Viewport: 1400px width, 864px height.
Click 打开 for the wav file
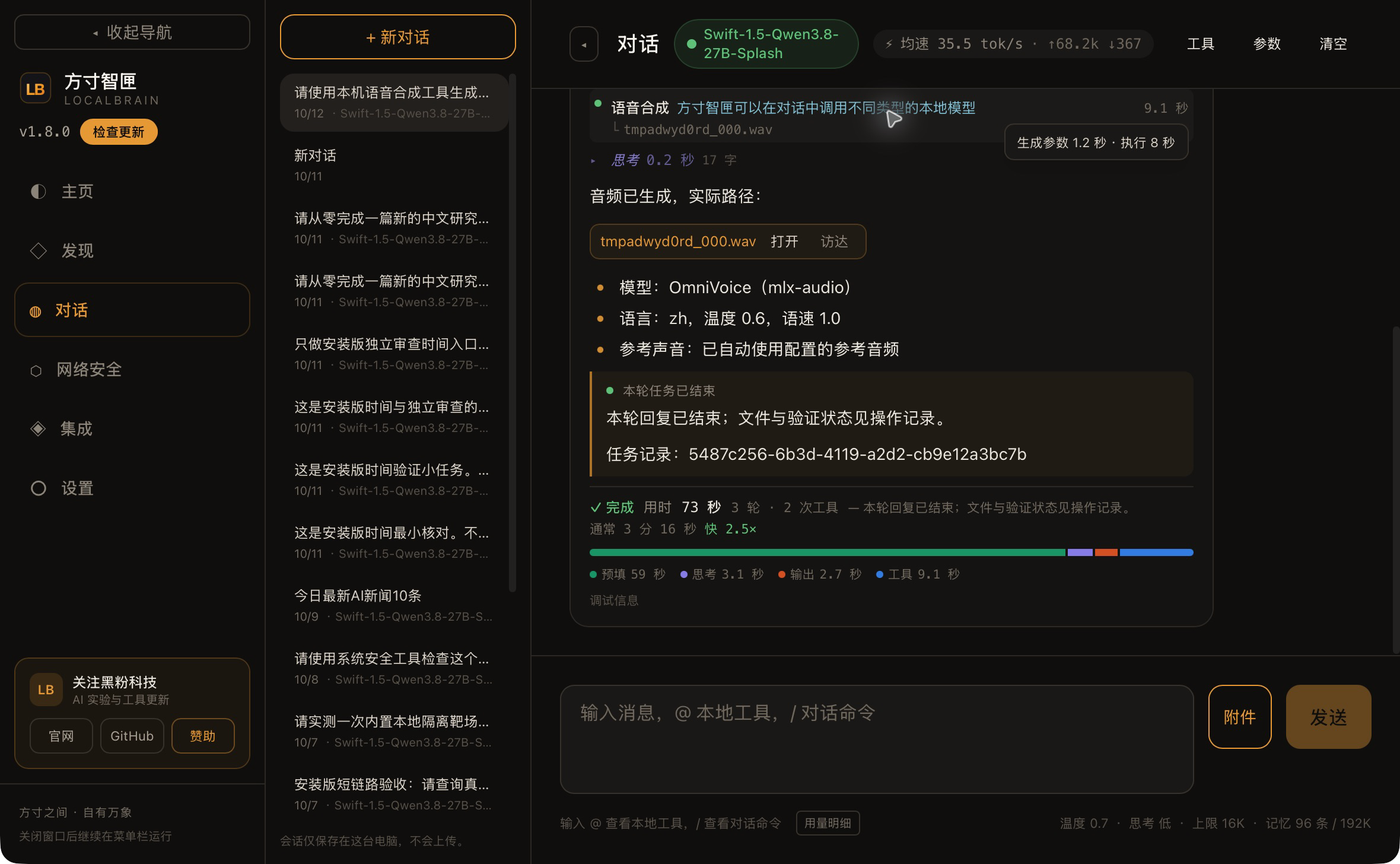[784, 242]
